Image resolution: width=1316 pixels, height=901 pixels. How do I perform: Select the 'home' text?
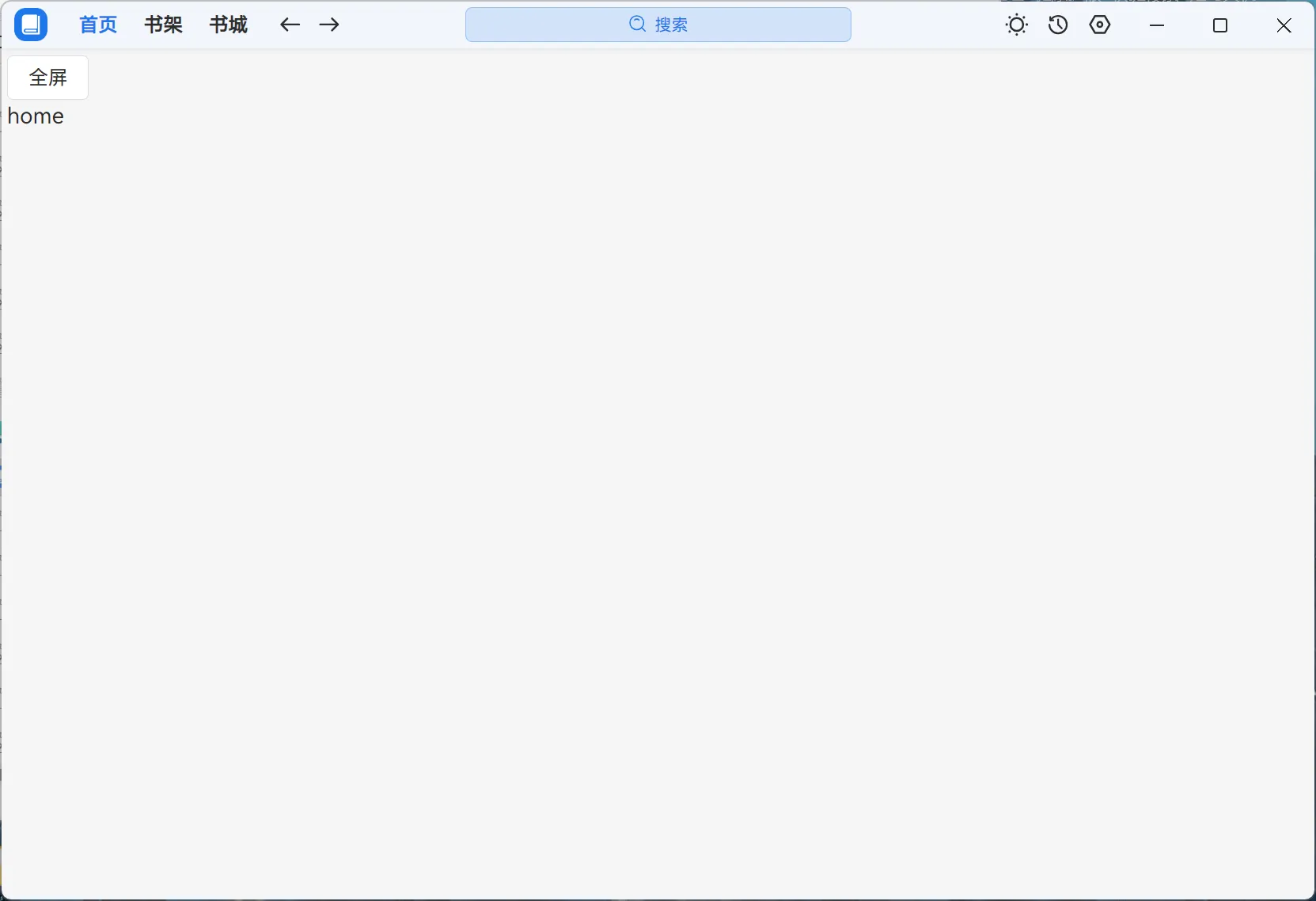click(x=36, y=116)
